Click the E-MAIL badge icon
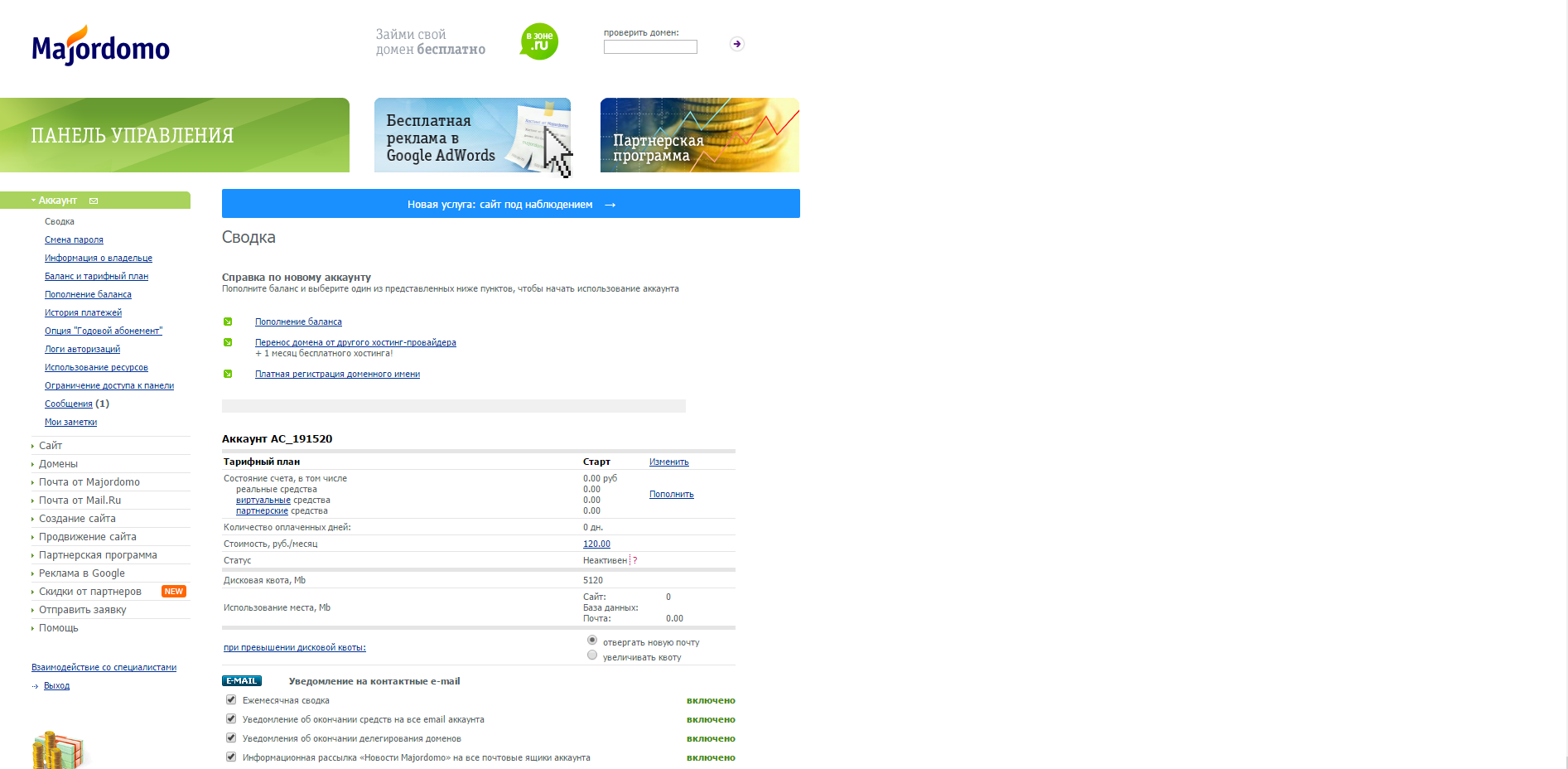 point(242,681)
